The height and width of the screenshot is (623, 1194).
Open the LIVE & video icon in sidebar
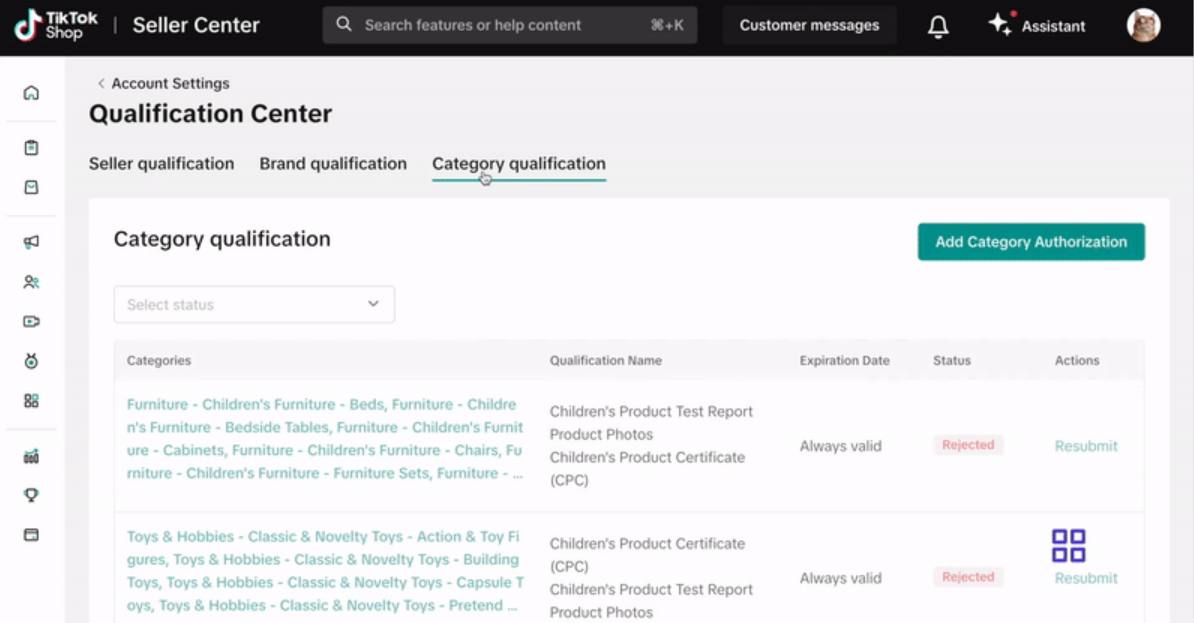[31, 321]
